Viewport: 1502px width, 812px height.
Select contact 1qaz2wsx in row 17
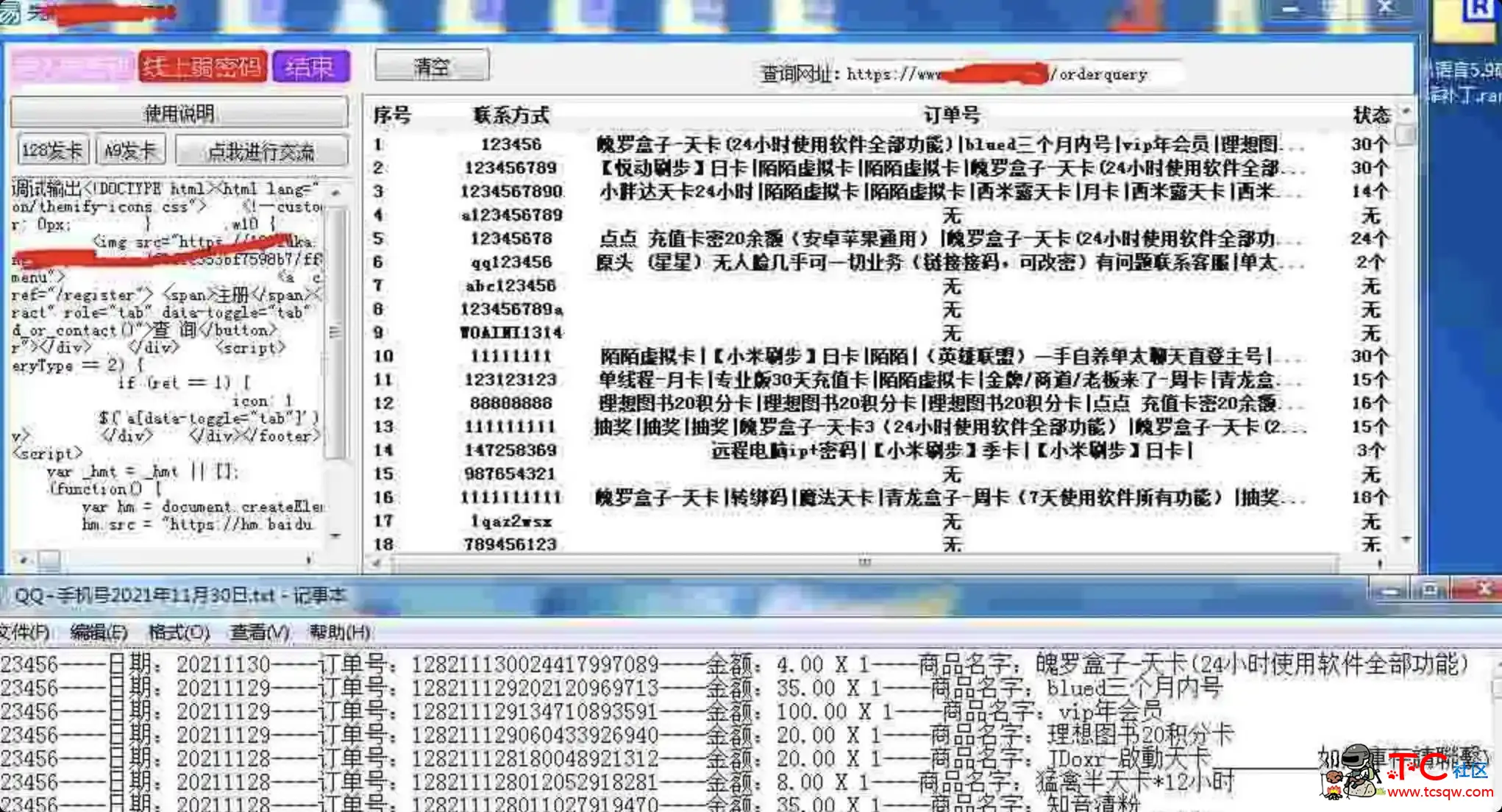(x=511, y=521)
